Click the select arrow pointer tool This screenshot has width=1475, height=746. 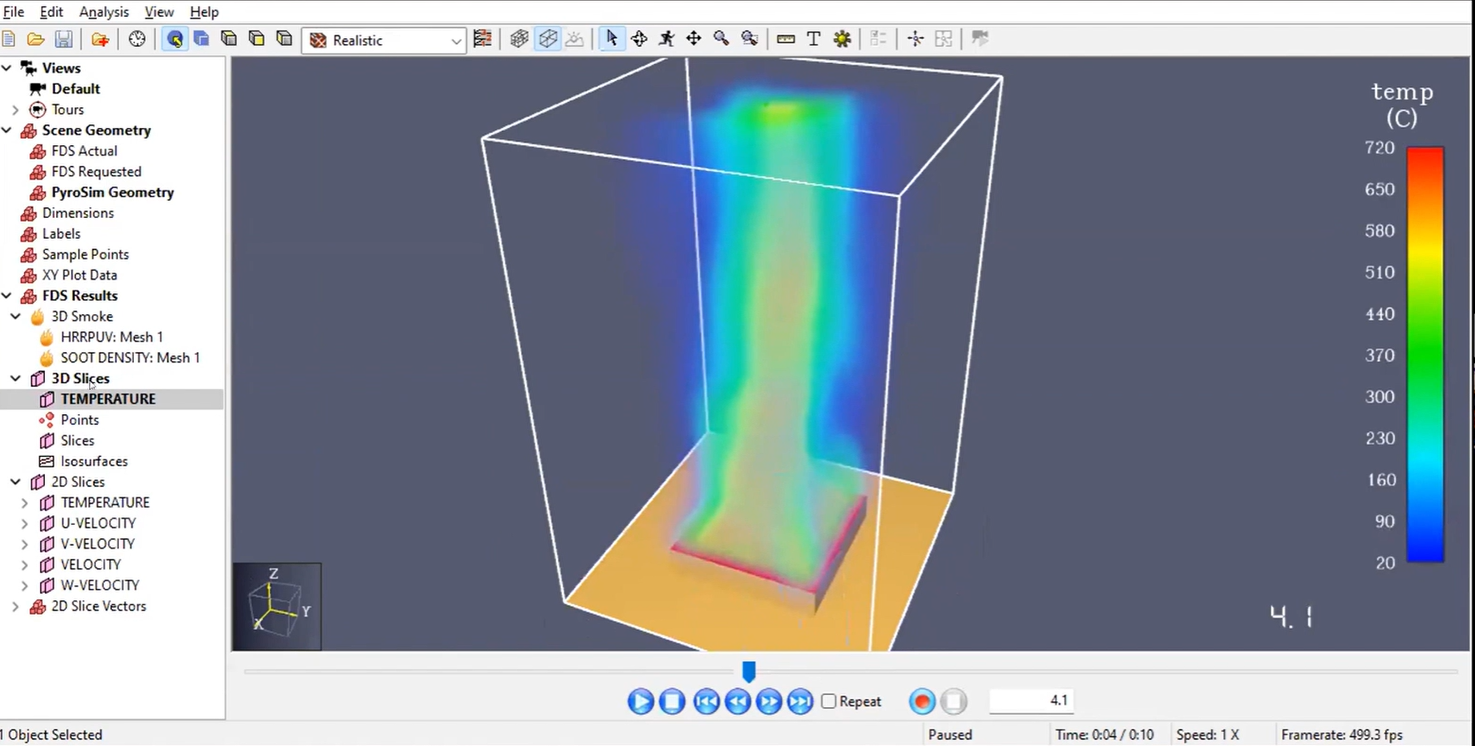pyautogui.click(x=611, y=39)
